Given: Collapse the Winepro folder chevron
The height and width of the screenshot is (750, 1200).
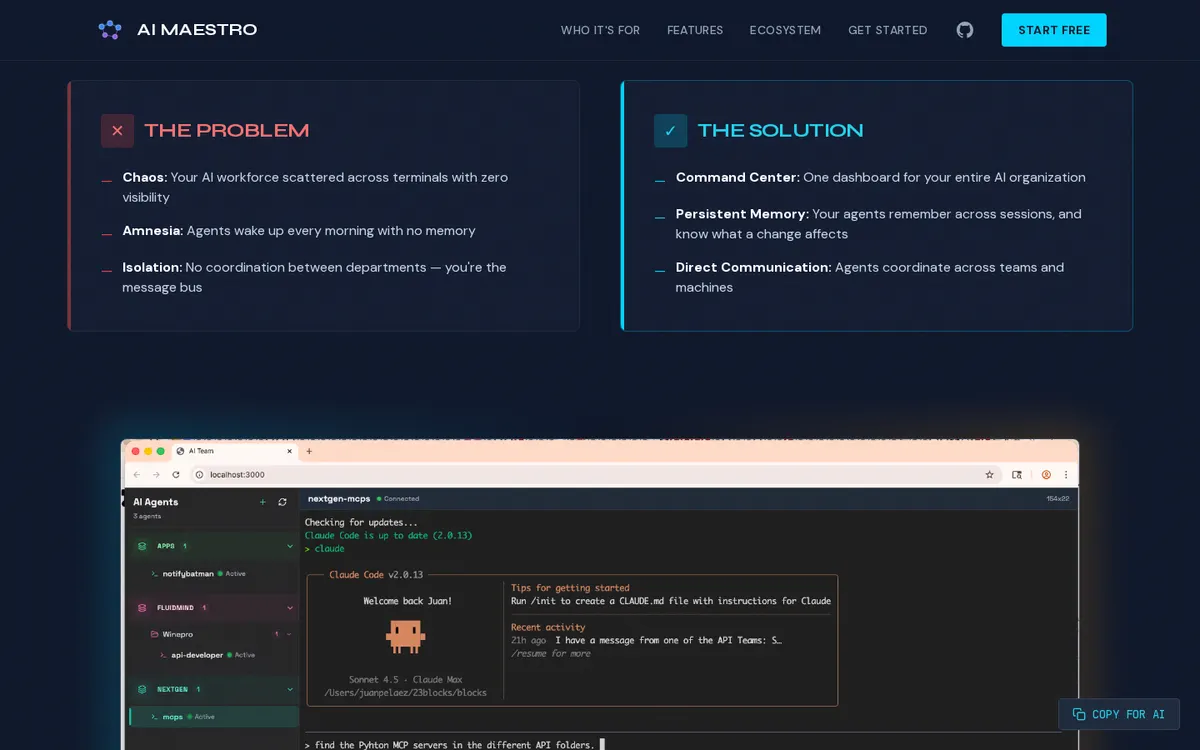Looking at the screenshot, I should coord(289,634).
